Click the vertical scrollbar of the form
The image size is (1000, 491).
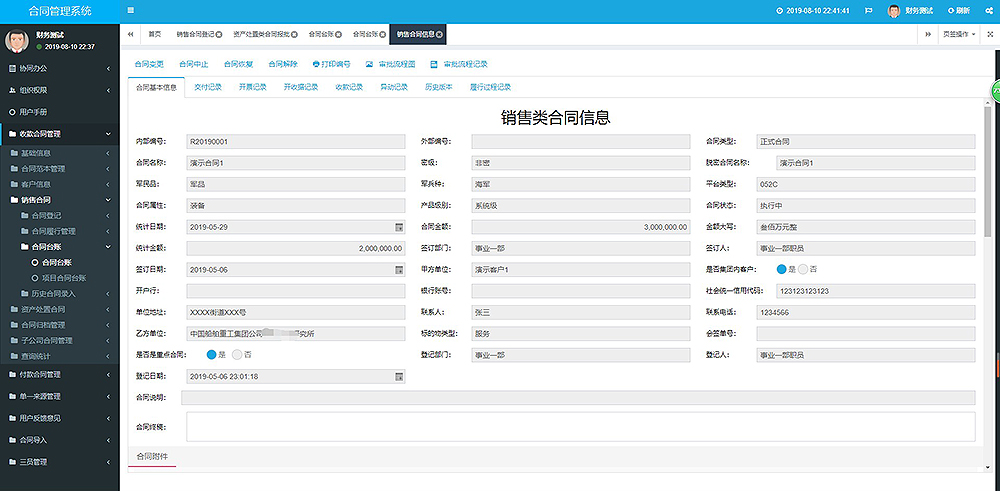pyautogui.click(x=987, y=171)
